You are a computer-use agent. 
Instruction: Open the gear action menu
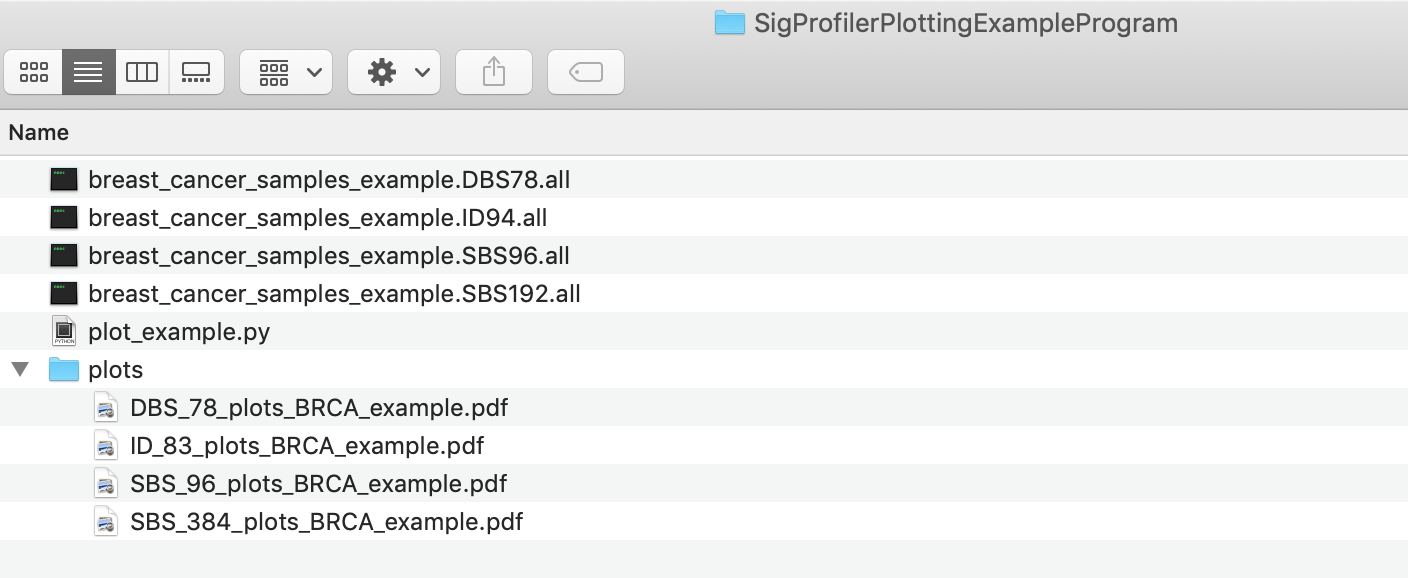click(x=394, y=72)
